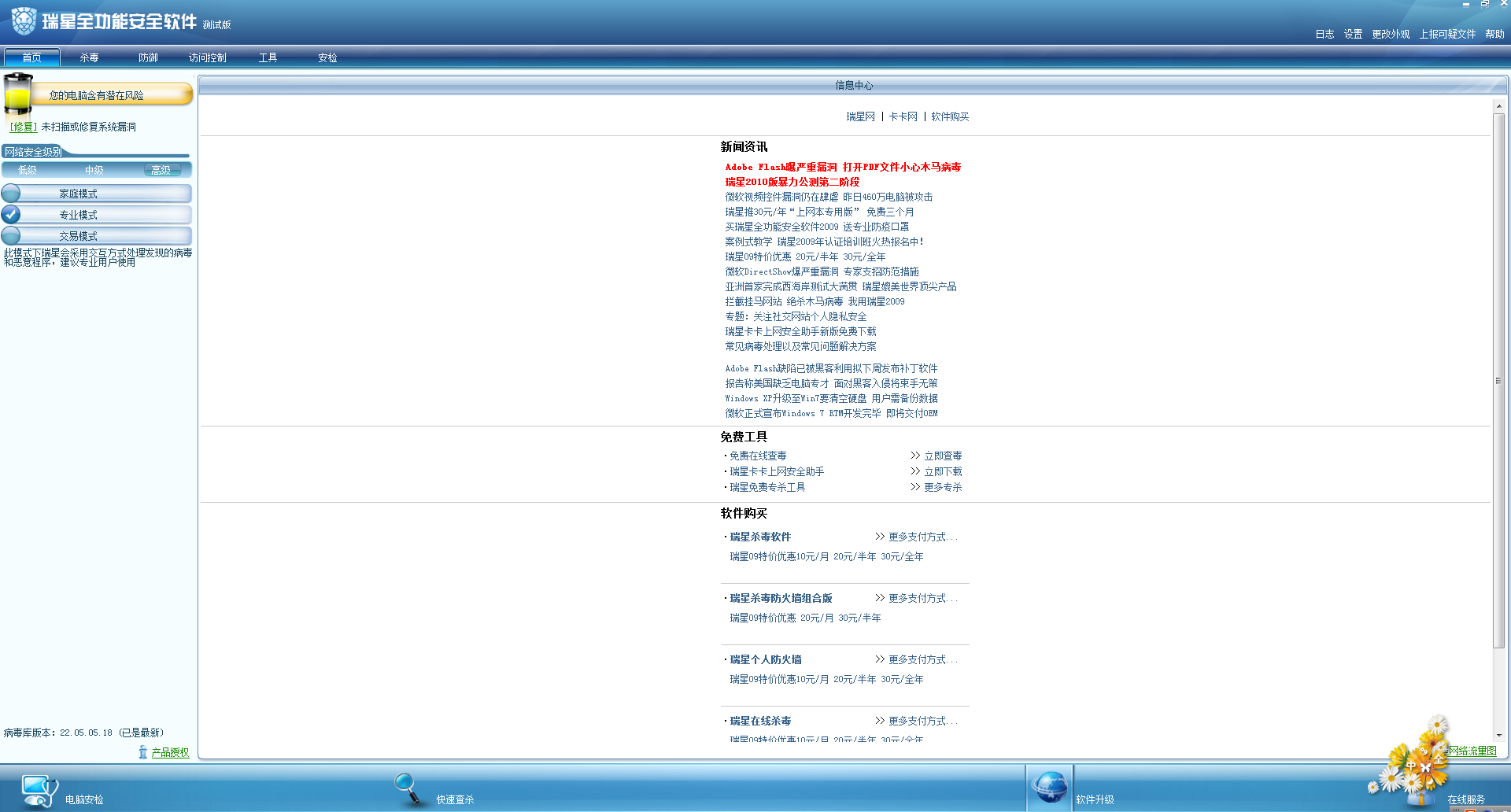Screen dimensions: 1511x812
Task: Click 更多专杀 link
Action: (x=943, y=487)
